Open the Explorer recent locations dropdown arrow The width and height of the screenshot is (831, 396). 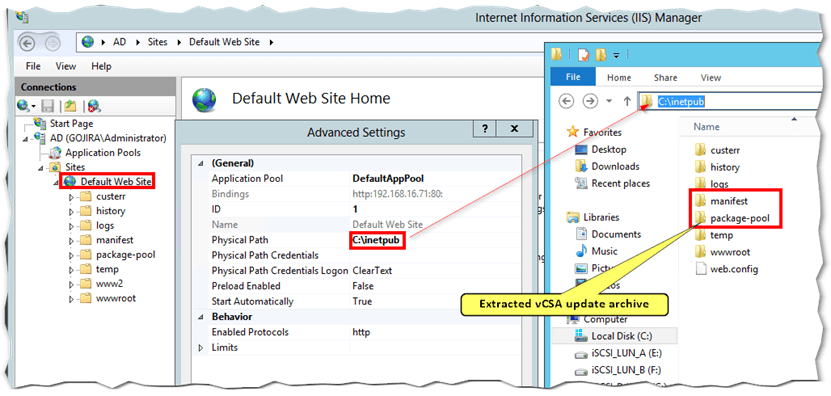[609, 101]
